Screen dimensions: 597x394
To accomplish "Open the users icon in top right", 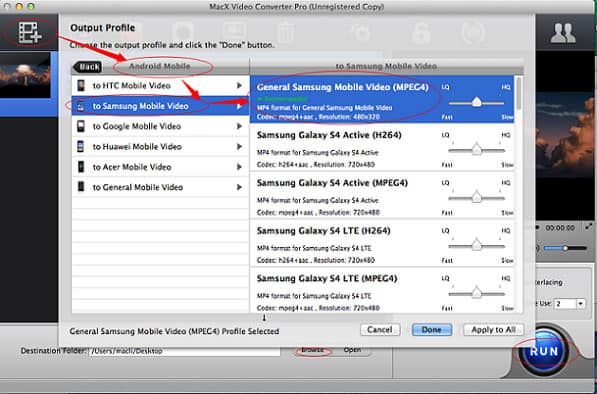I will click(x=562, y=33).
